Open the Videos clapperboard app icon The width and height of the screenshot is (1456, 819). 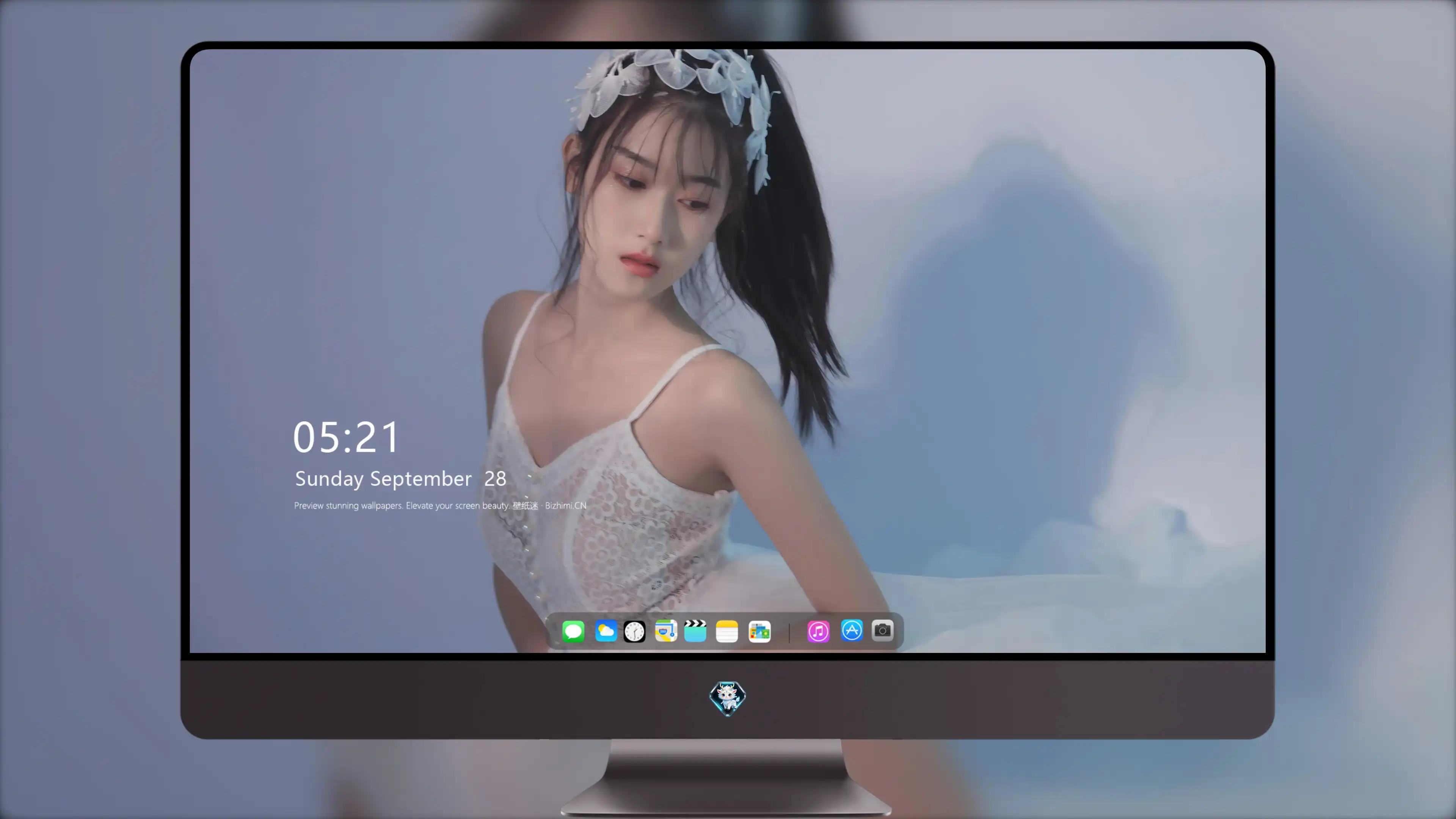pos(695,631)
